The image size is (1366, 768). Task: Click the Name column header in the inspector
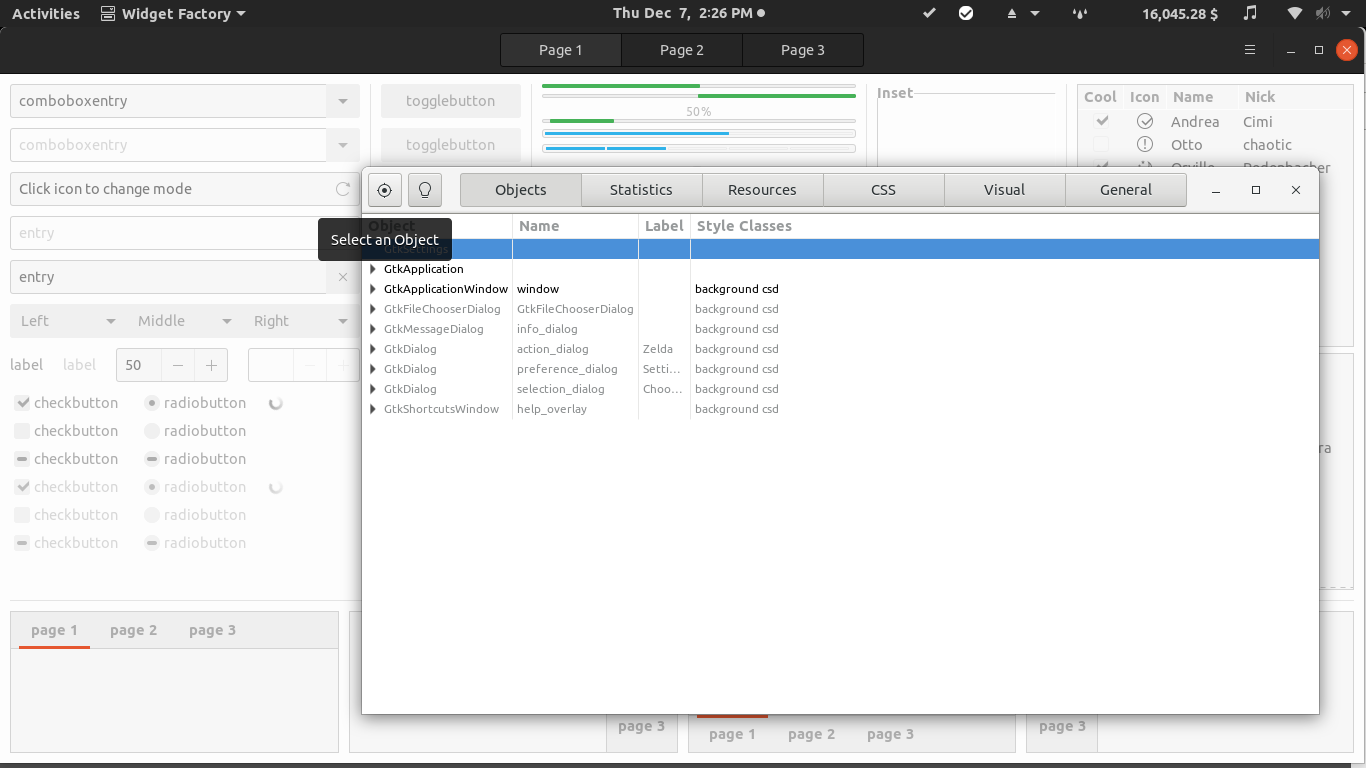576,226
